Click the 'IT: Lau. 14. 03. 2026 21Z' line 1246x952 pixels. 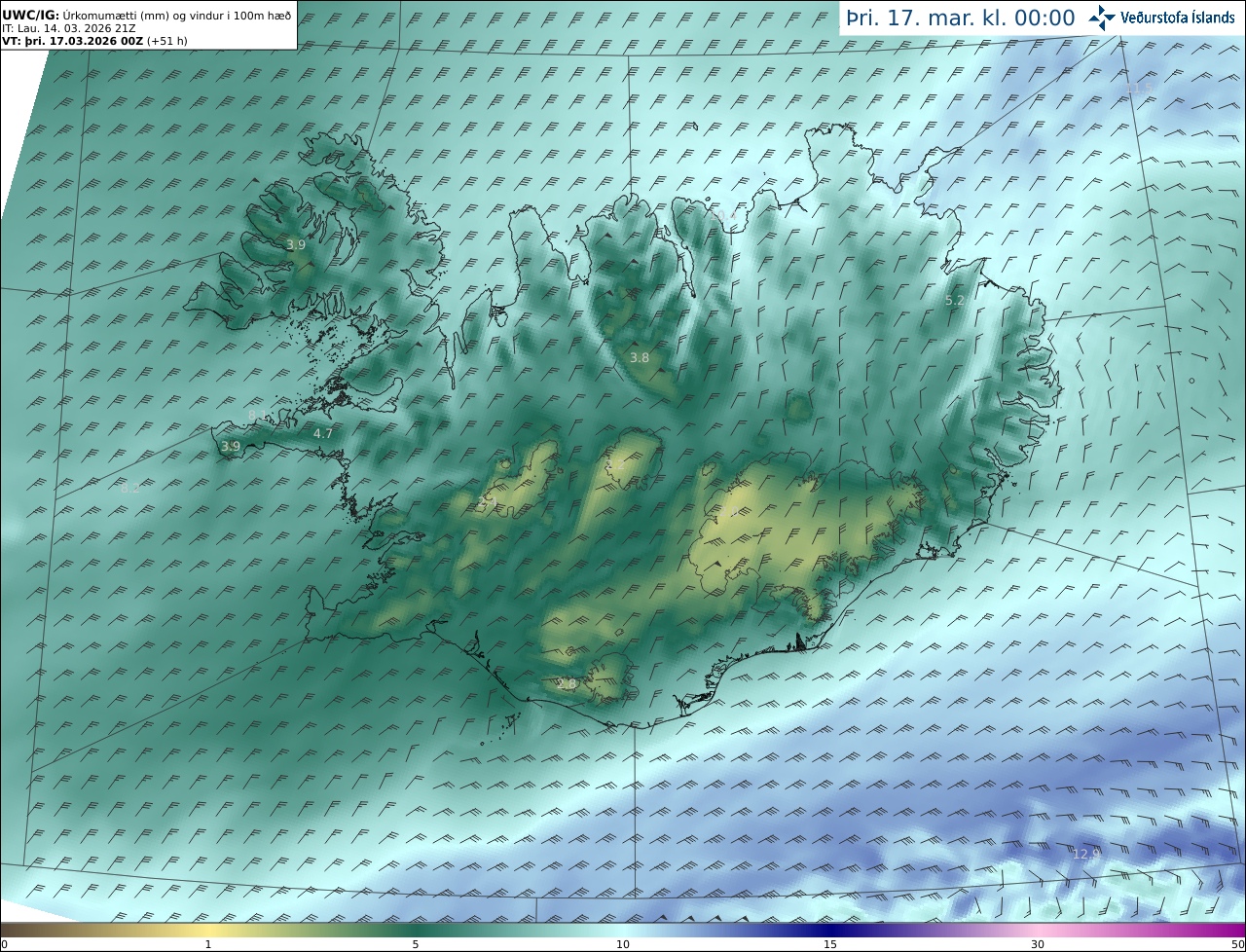(x=68, y=28)
